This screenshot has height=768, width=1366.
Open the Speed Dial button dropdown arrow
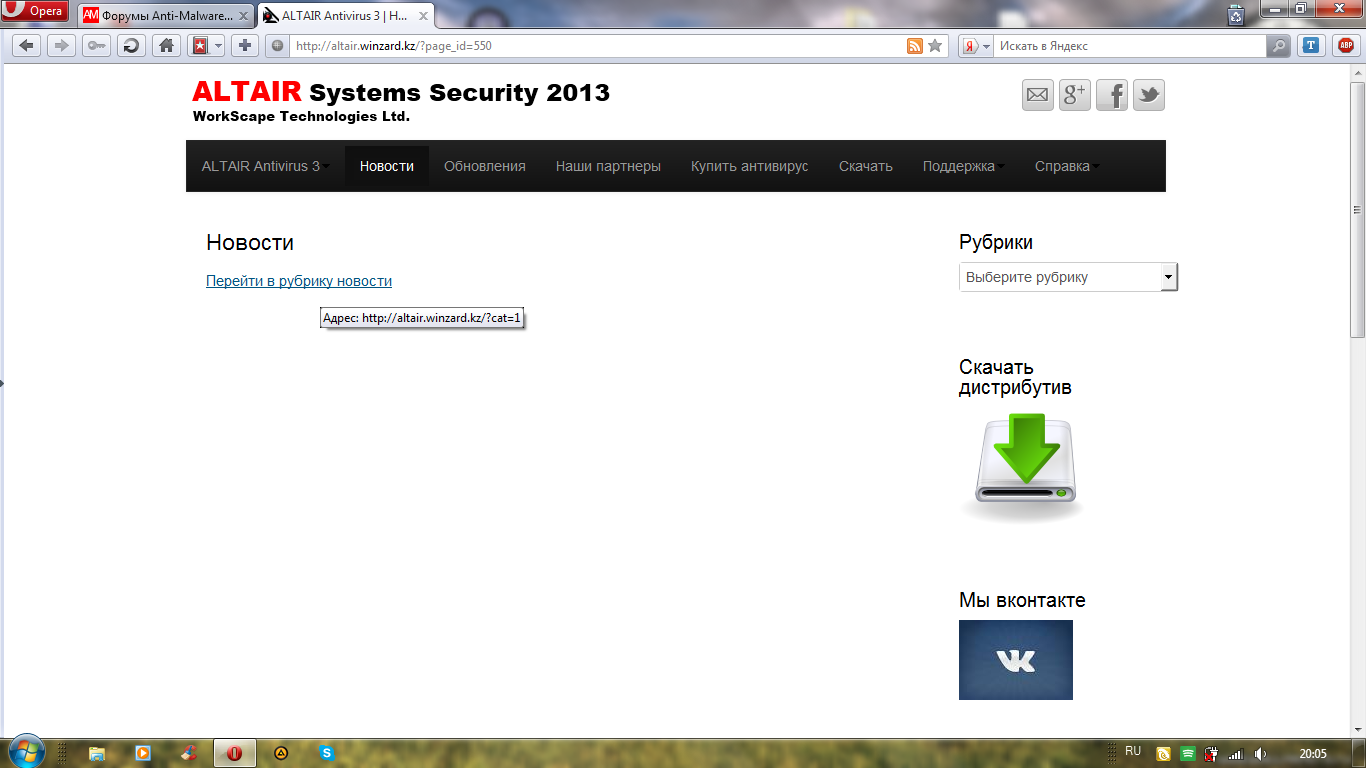click(x=218, y=46)
